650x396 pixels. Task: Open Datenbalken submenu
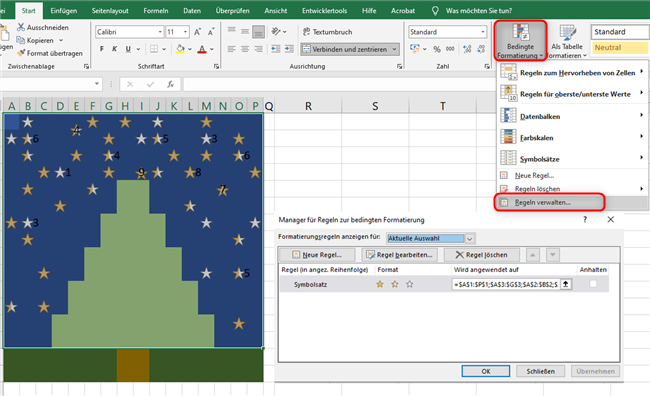click(572, 116)
